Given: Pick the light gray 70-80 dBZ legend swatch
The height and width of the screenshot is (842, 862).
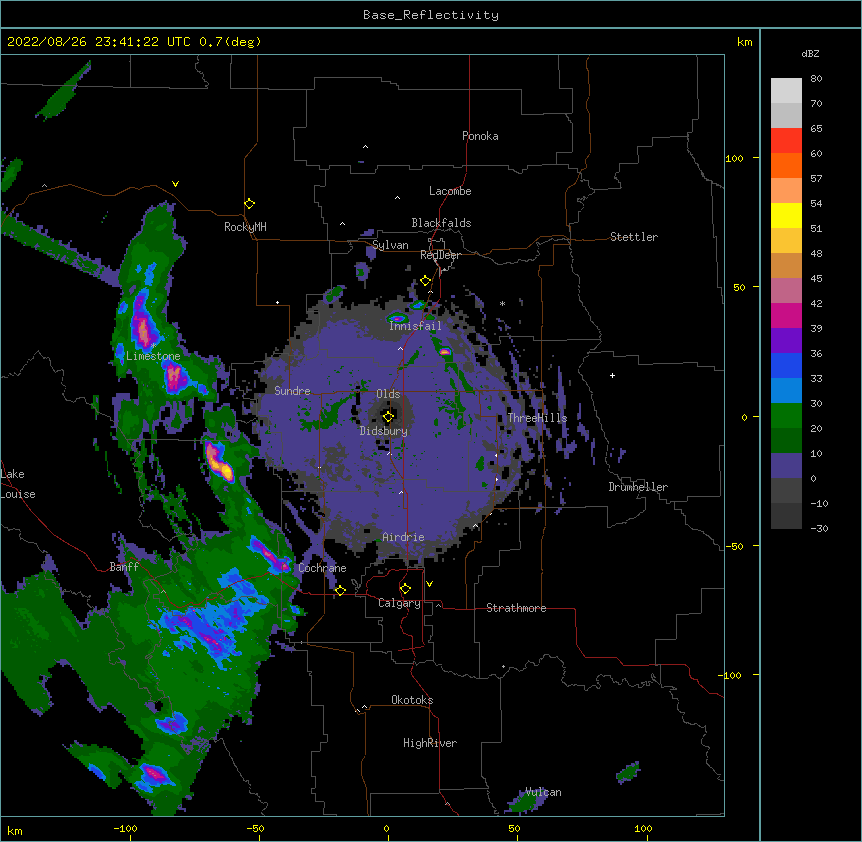Looking at the screenshot, I should tap(786, 91).
